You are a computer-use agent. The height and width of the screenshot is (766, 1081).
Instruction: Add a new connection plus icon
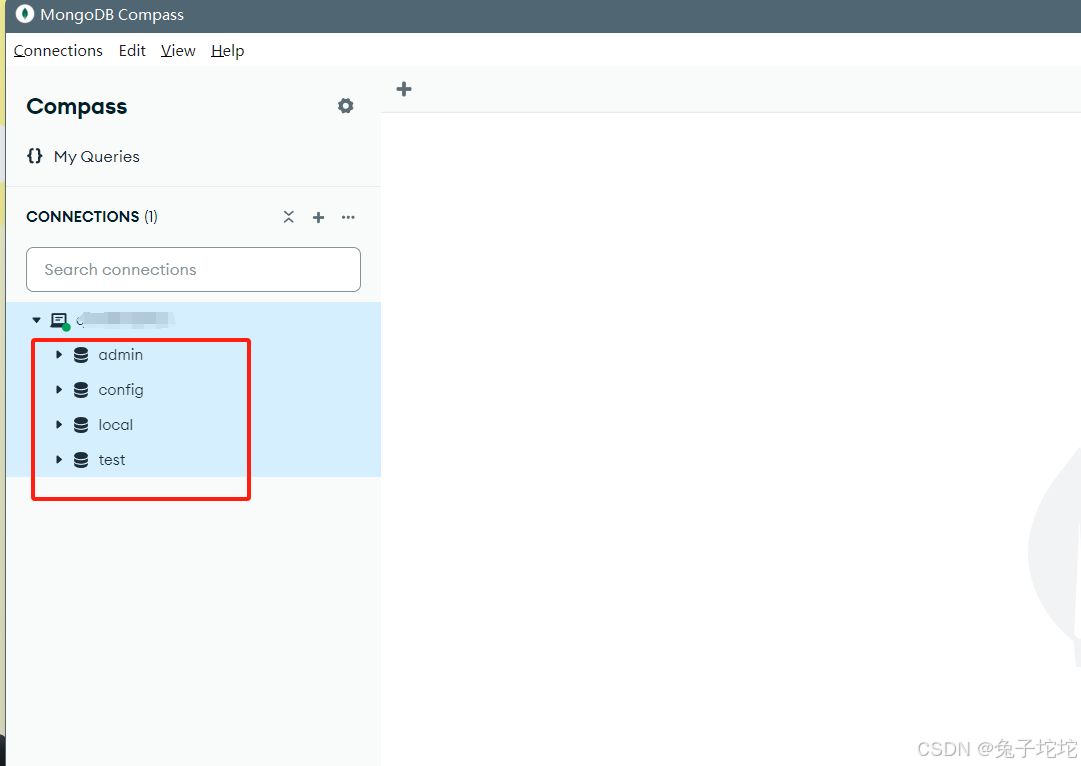(319, 217)
